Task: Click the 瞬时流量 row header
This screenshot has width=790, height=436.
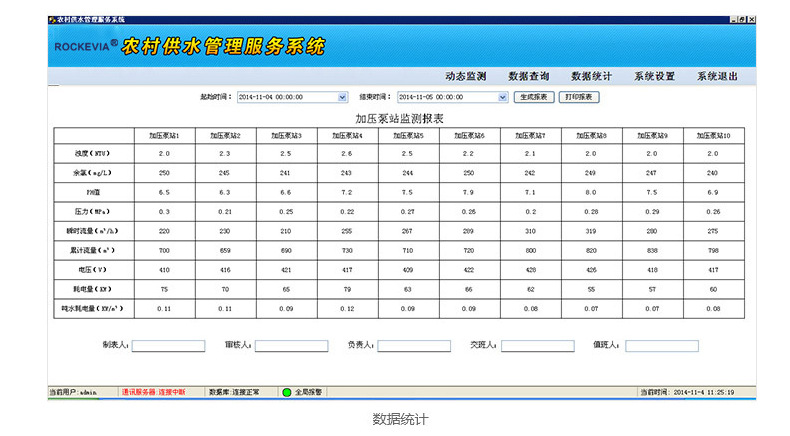Action: point(94,231)
